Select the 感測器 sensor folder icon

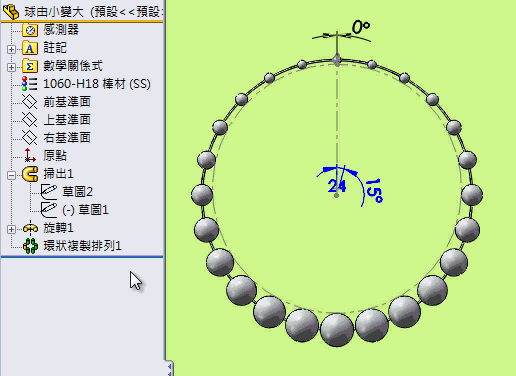[x=30, y=30]
